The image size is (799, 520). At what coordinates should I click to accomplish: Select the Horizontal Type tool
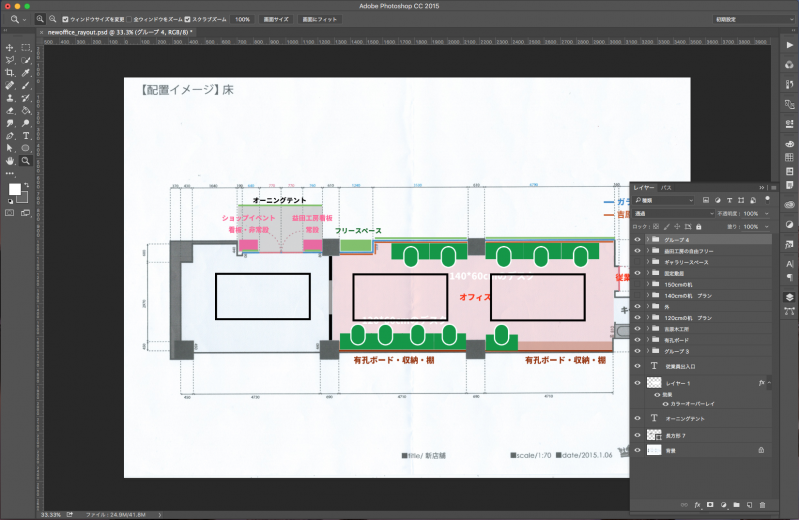25,136
